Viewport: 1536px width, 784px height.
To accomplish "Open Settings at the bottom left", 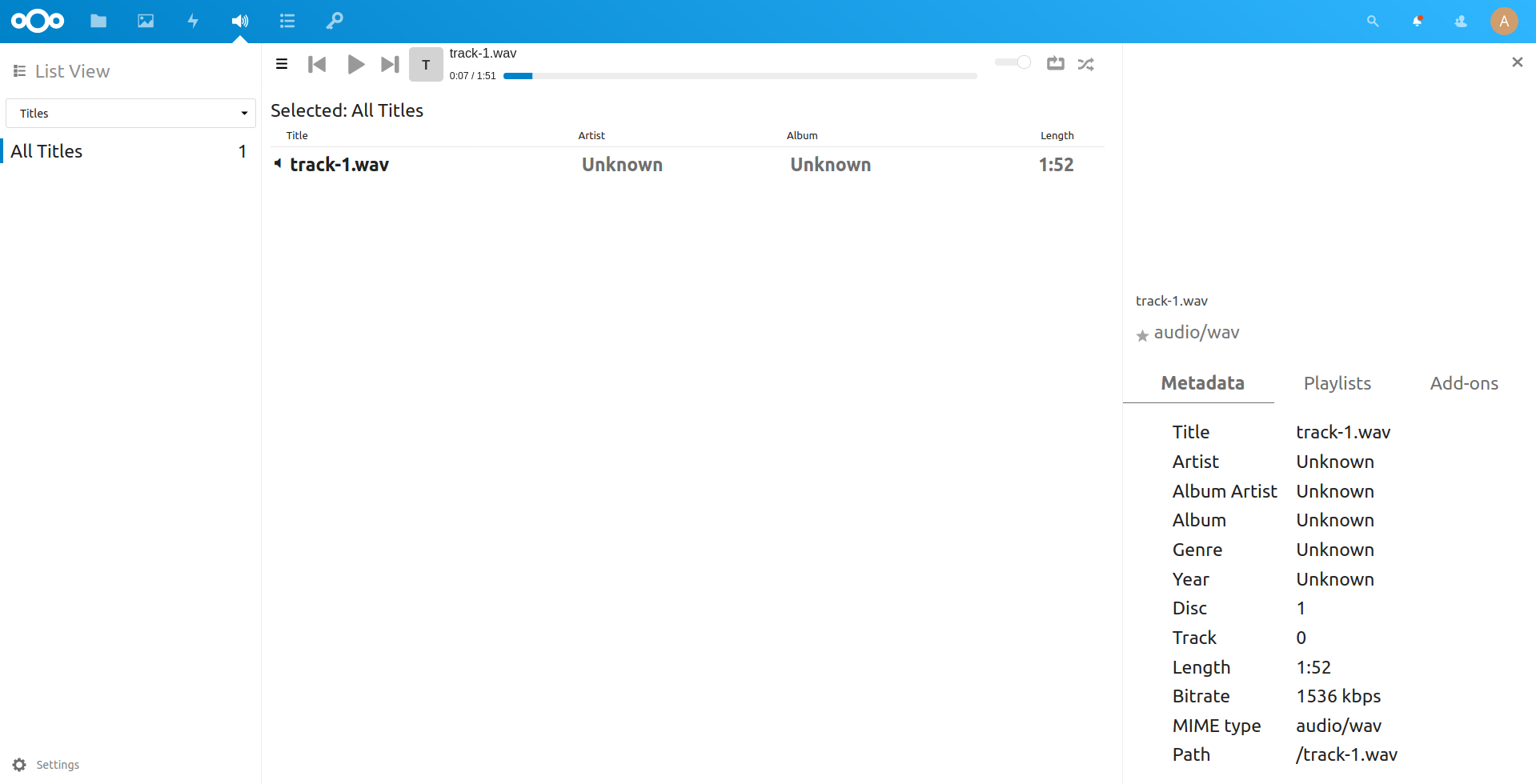I will click(x=46, y=764).
